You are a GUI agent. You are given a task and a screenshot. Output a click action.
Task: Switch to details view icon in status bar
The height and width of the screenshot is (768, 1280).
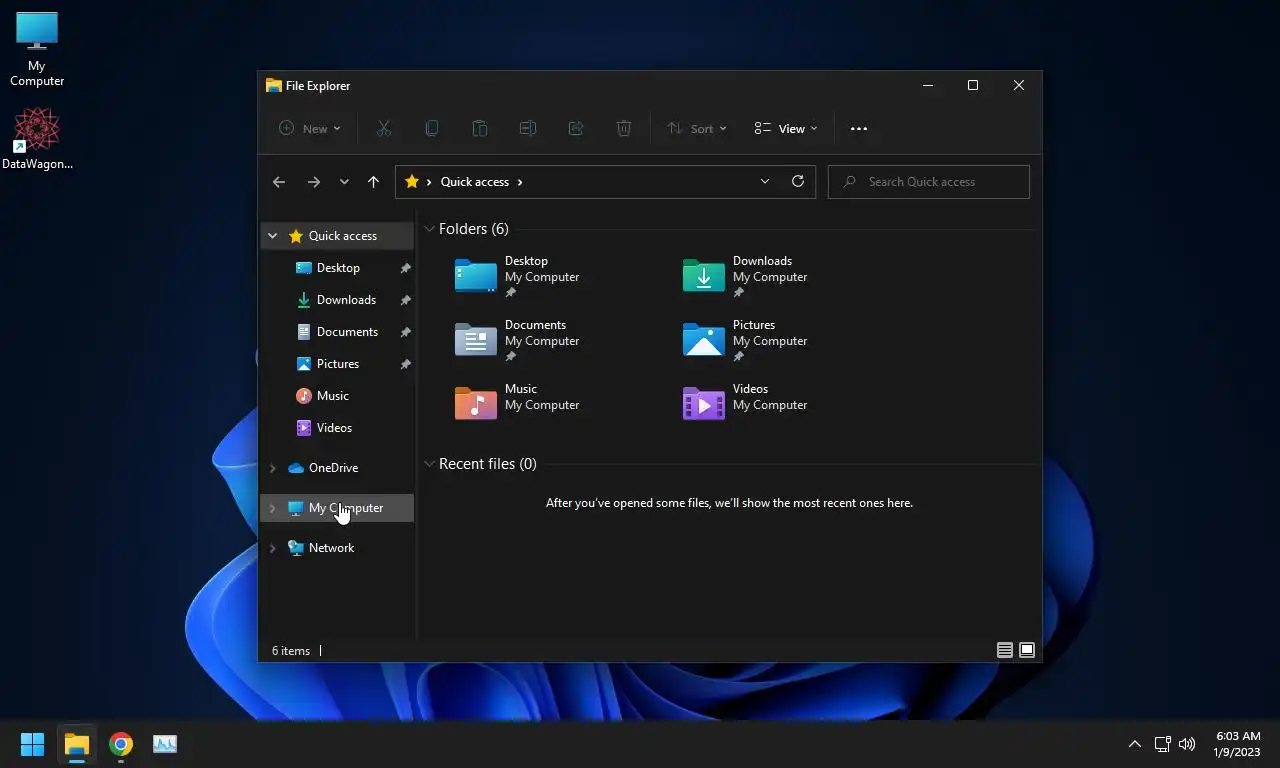point(1005,650)
